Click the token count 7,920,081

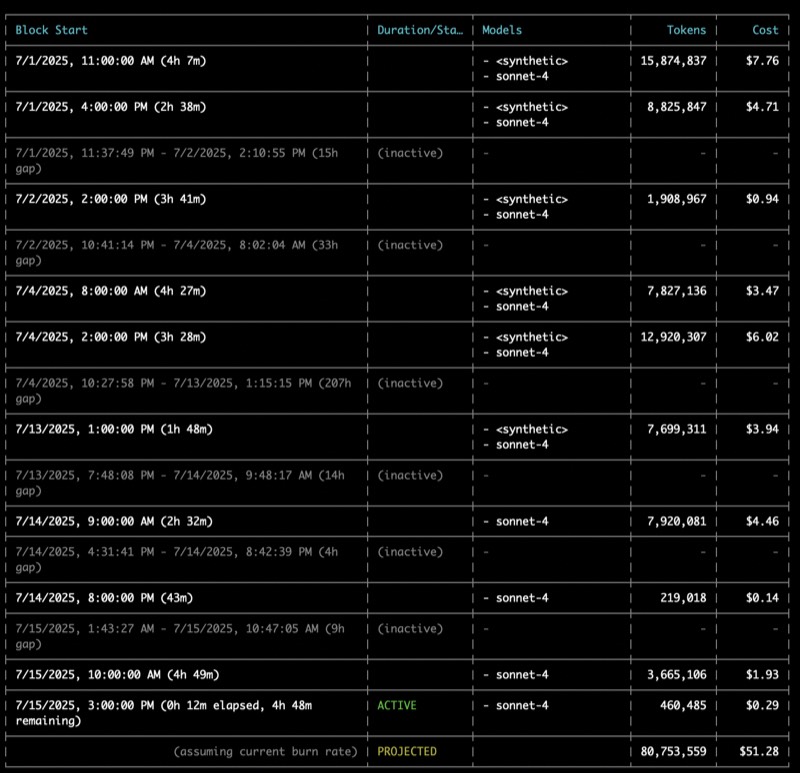click(x=677, y=521)
